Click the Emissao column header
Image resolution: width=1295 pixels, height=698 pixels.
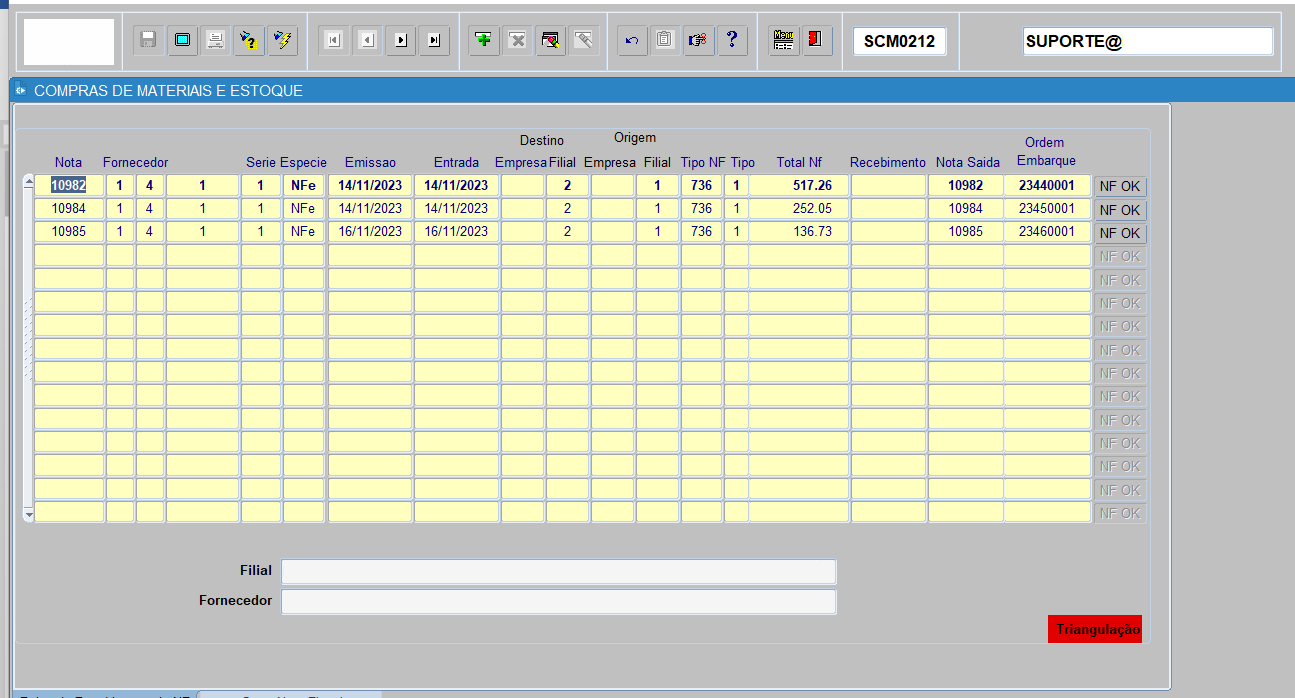pyautogui.click(x=370, y=162)
